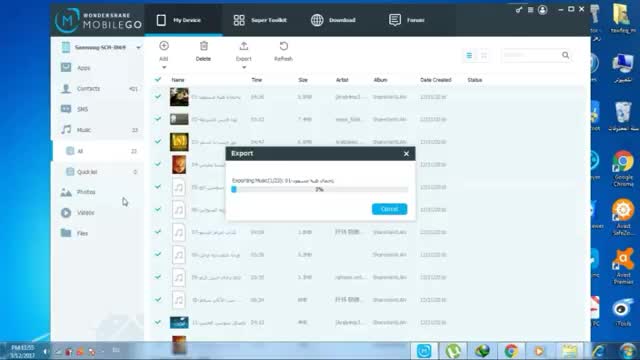Click Internet Explorer icon in taskbar
Viewport: 640px width, 360px height.
click(598, 351)
